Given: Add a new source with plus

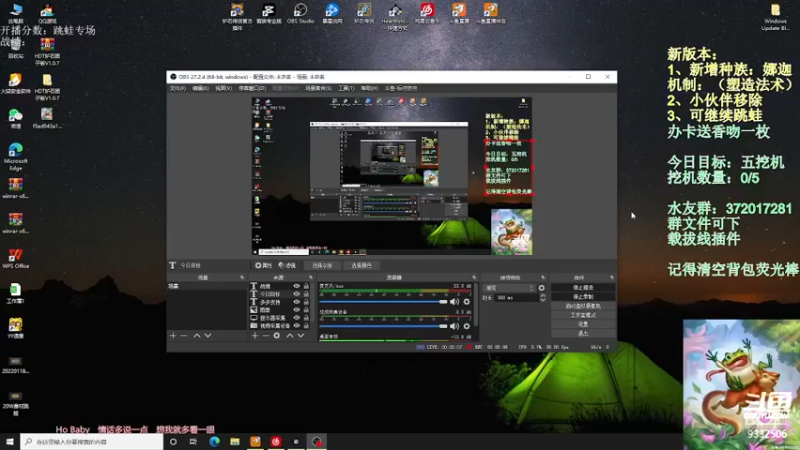Looking at the screenshot, I should point(255,336).
